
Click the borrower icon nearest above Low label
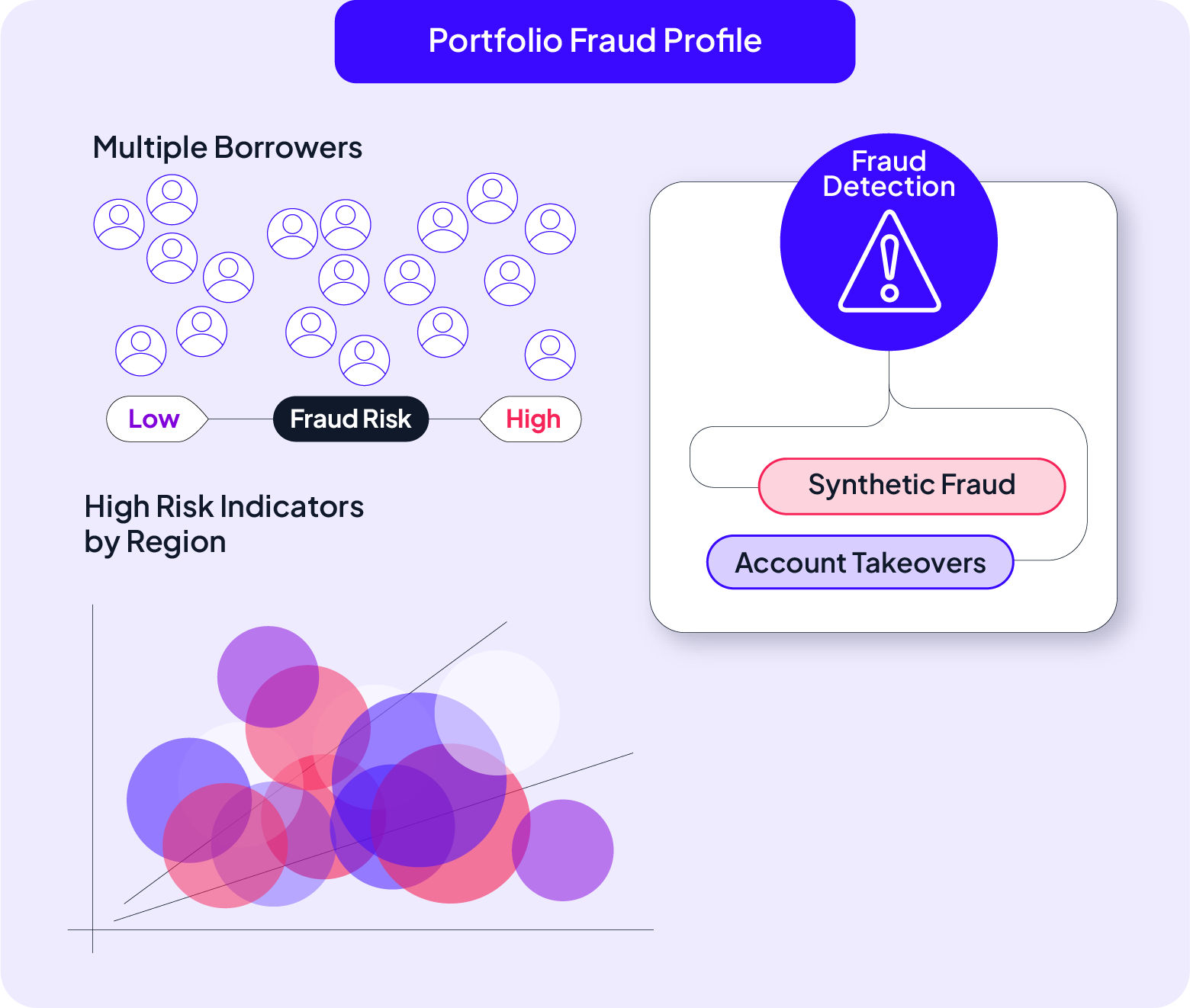[x=141, y=351]
